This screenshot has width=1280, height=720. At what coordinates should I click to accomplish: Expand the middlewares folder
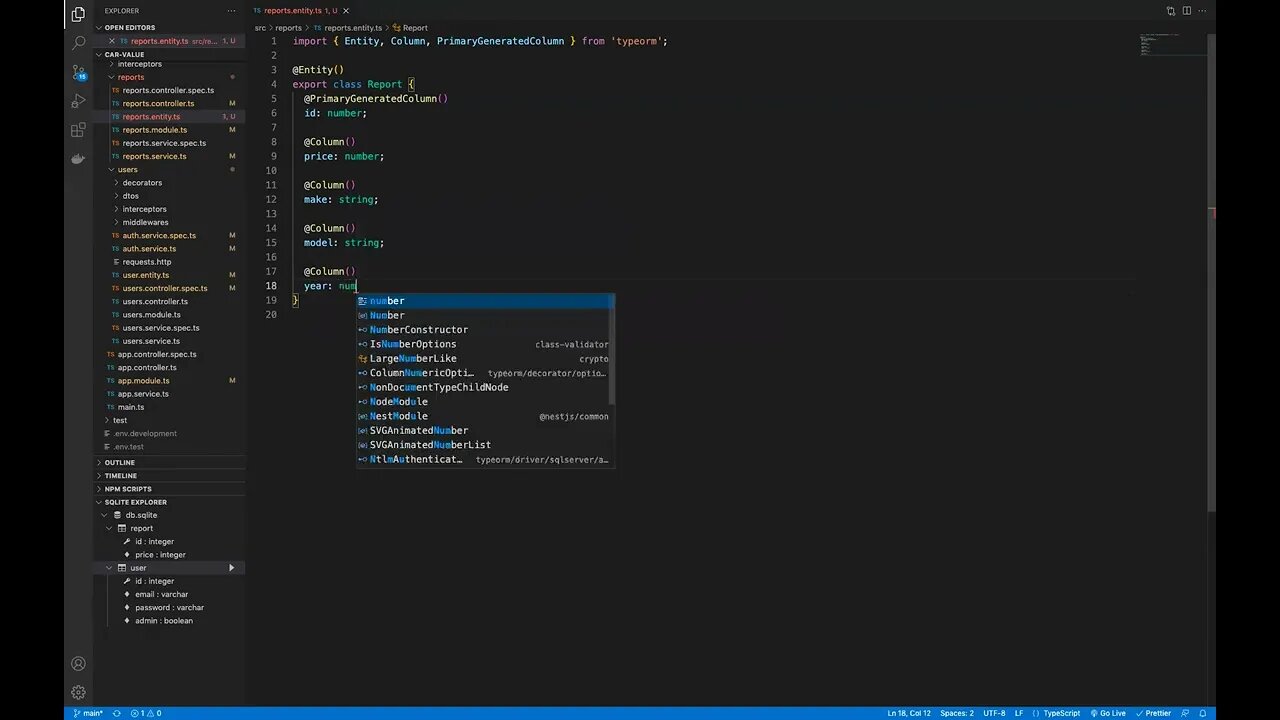tap(145, 222)
